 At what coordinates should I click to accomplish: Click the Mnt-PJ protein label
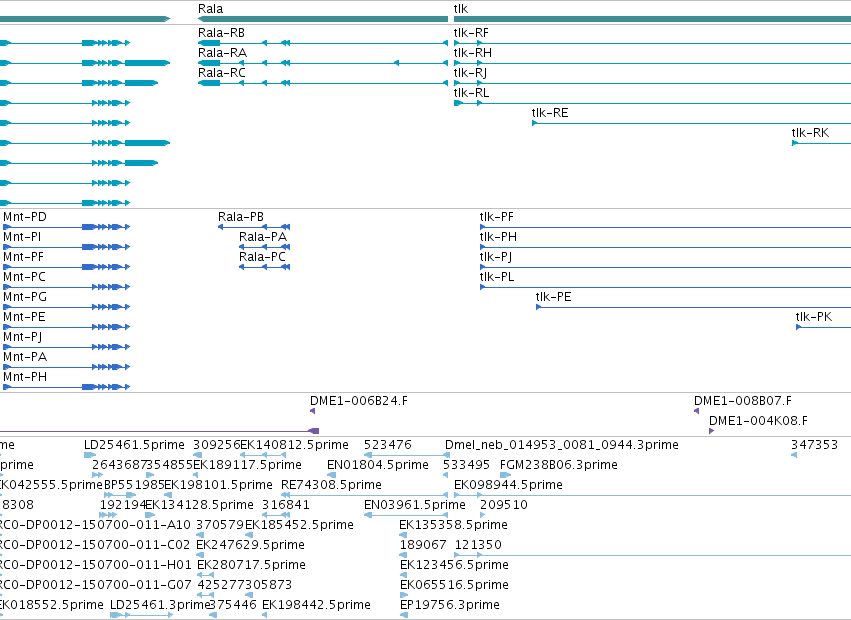click(22, 338)
